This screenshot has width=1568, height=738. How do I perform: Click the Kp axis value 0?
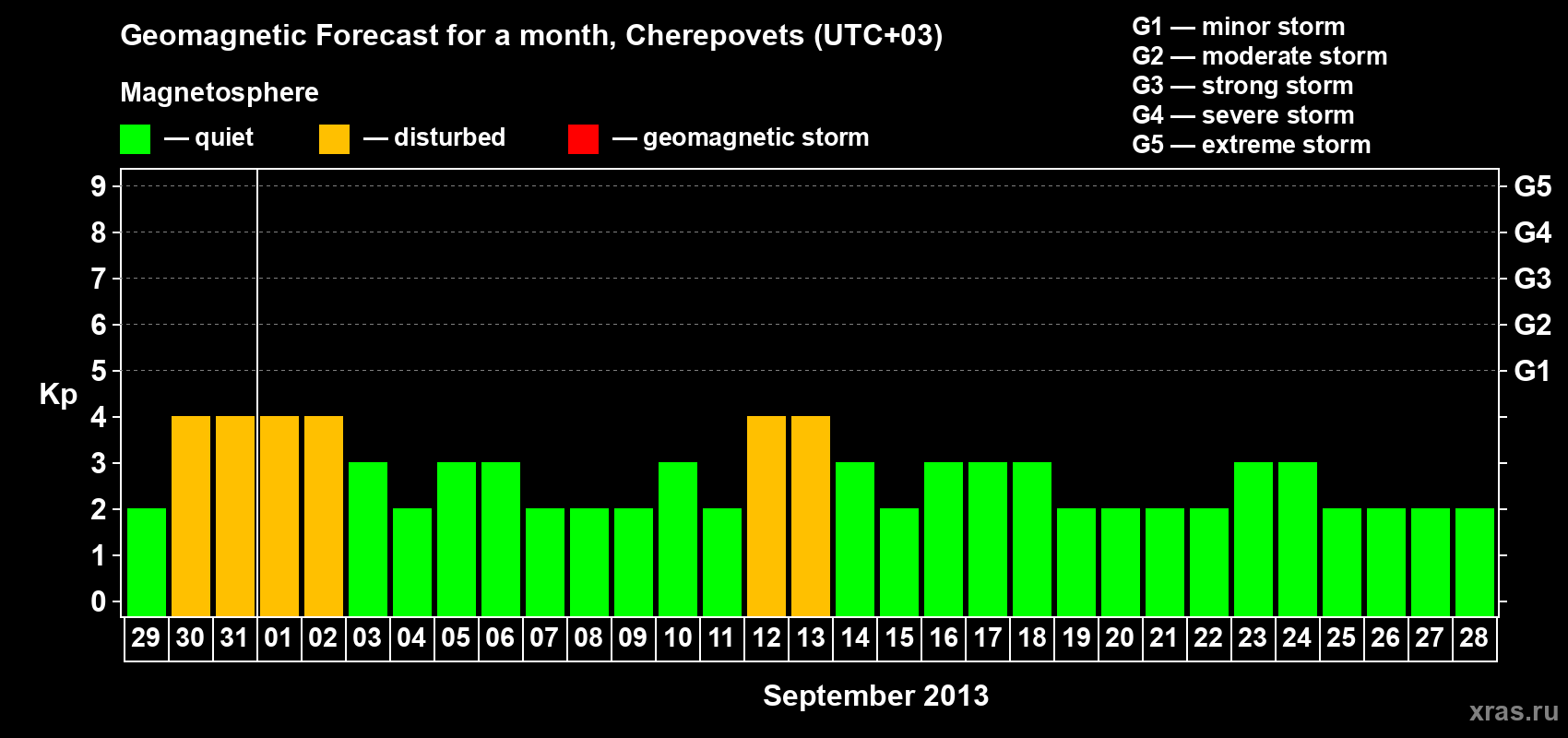pyautogui.click(x=98, y=601)
